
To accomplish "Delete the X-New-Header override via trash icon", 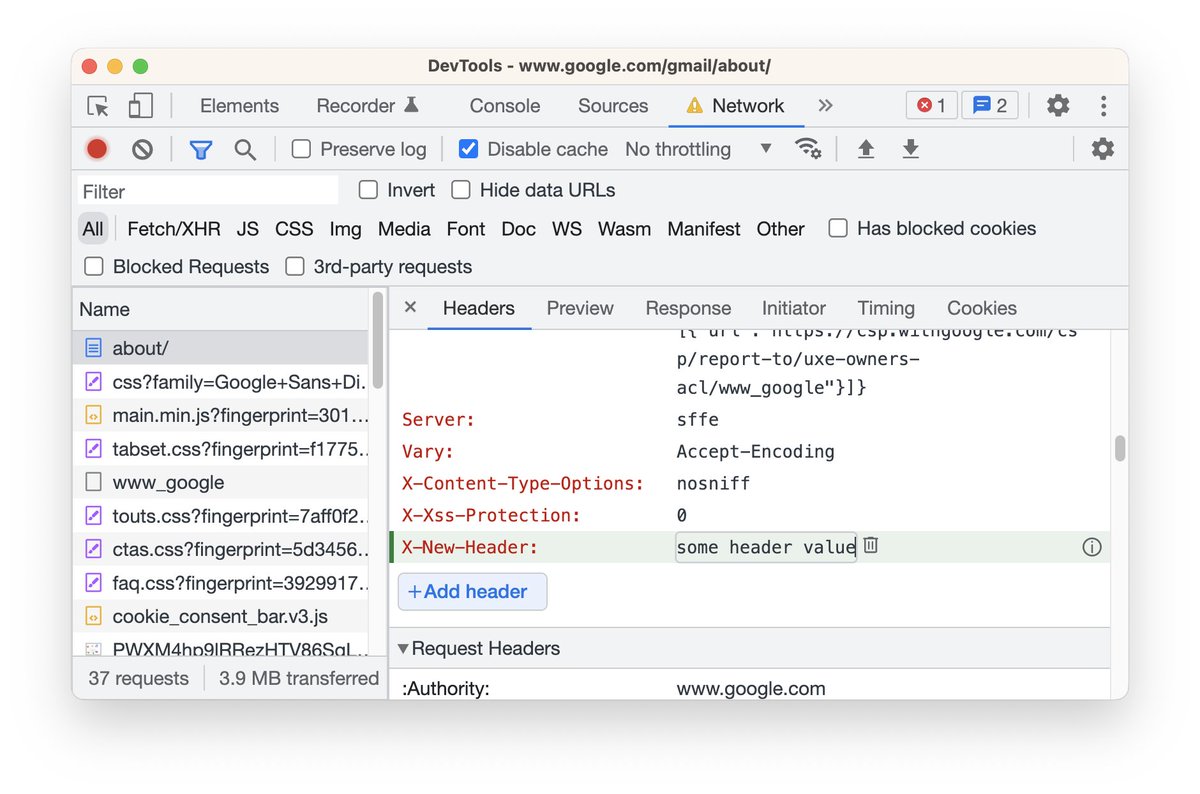I will [x=869, y=547].
